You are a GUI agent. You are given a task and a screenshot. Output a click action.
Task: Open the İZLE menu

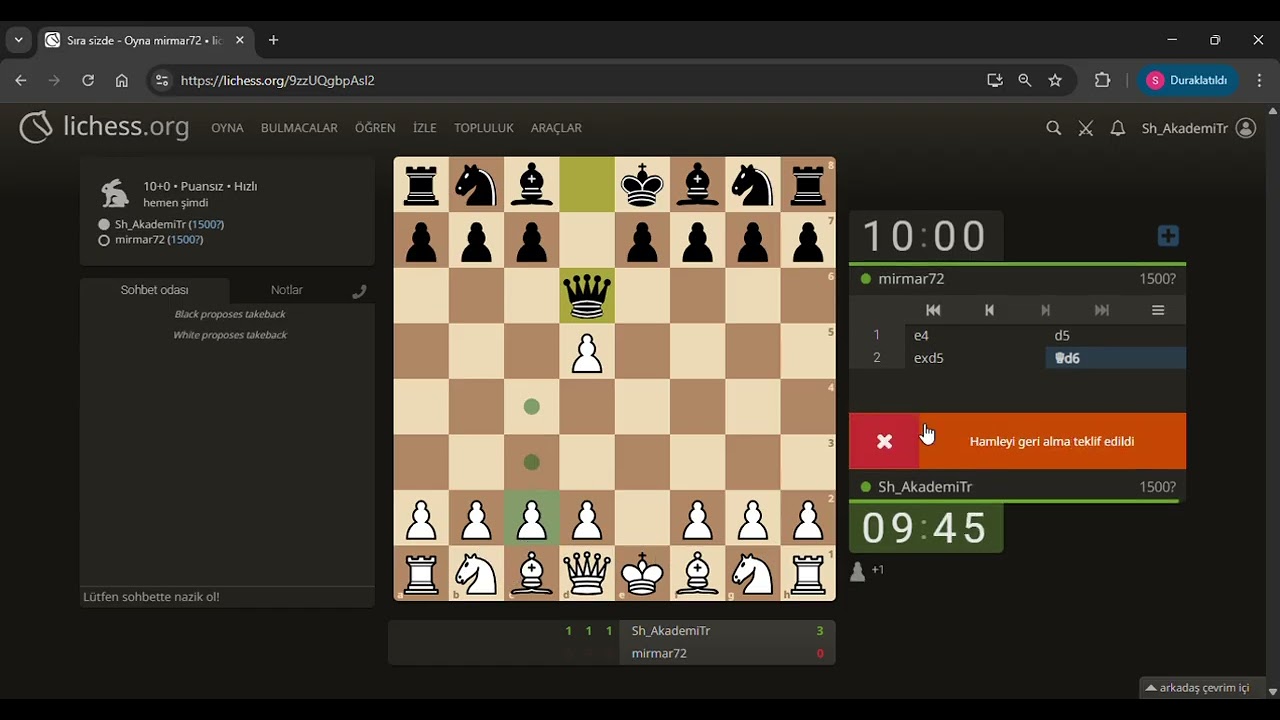pyautogui.click(x=425, y=128)
